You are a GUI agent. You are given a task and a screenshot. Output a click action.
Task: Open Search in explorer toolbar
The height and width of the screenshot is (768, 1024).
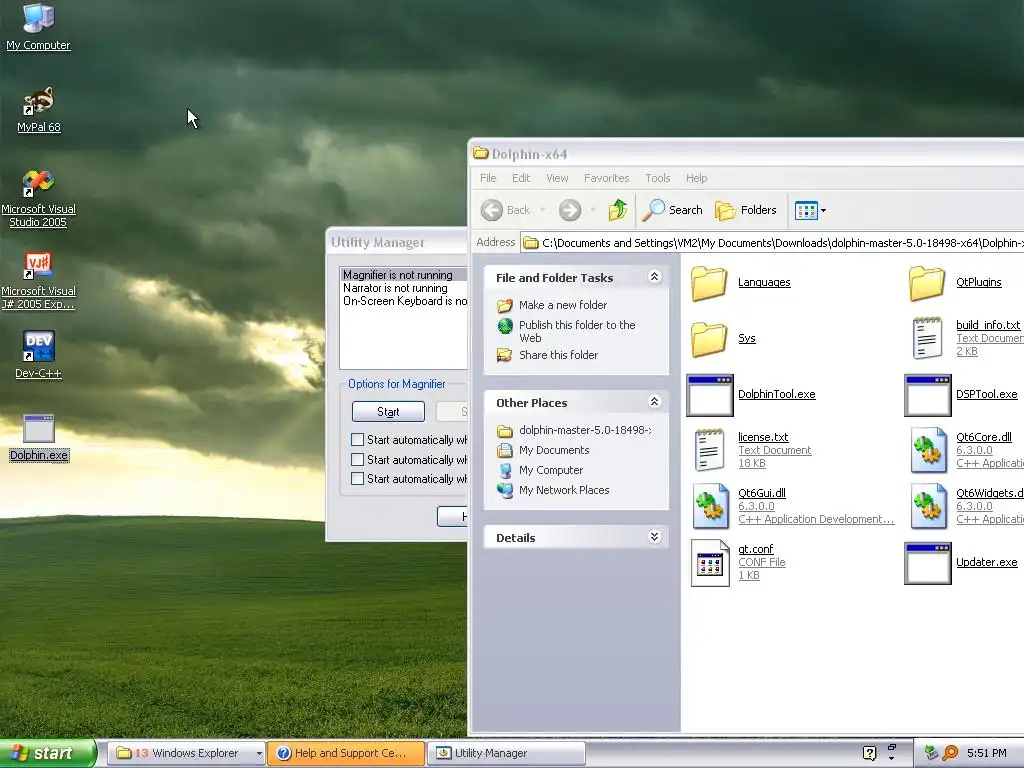coord(673,210)
